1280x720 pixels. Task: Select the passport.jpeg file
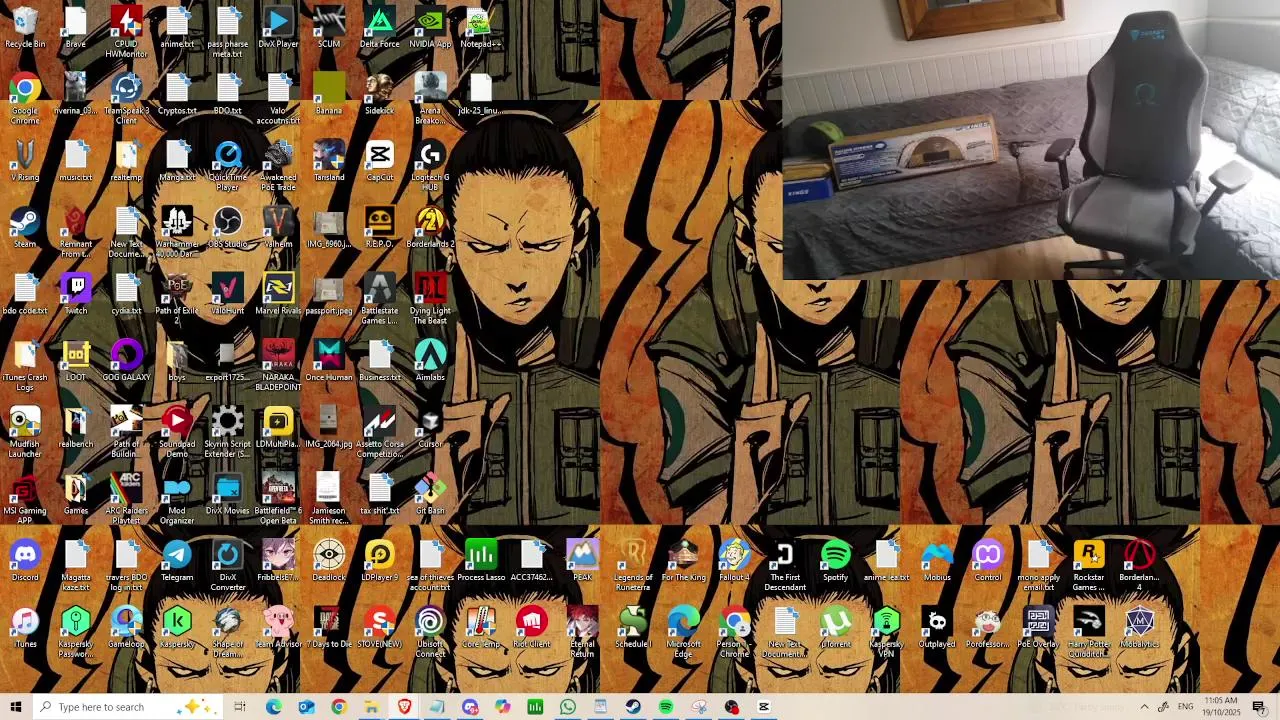point(329,295)
